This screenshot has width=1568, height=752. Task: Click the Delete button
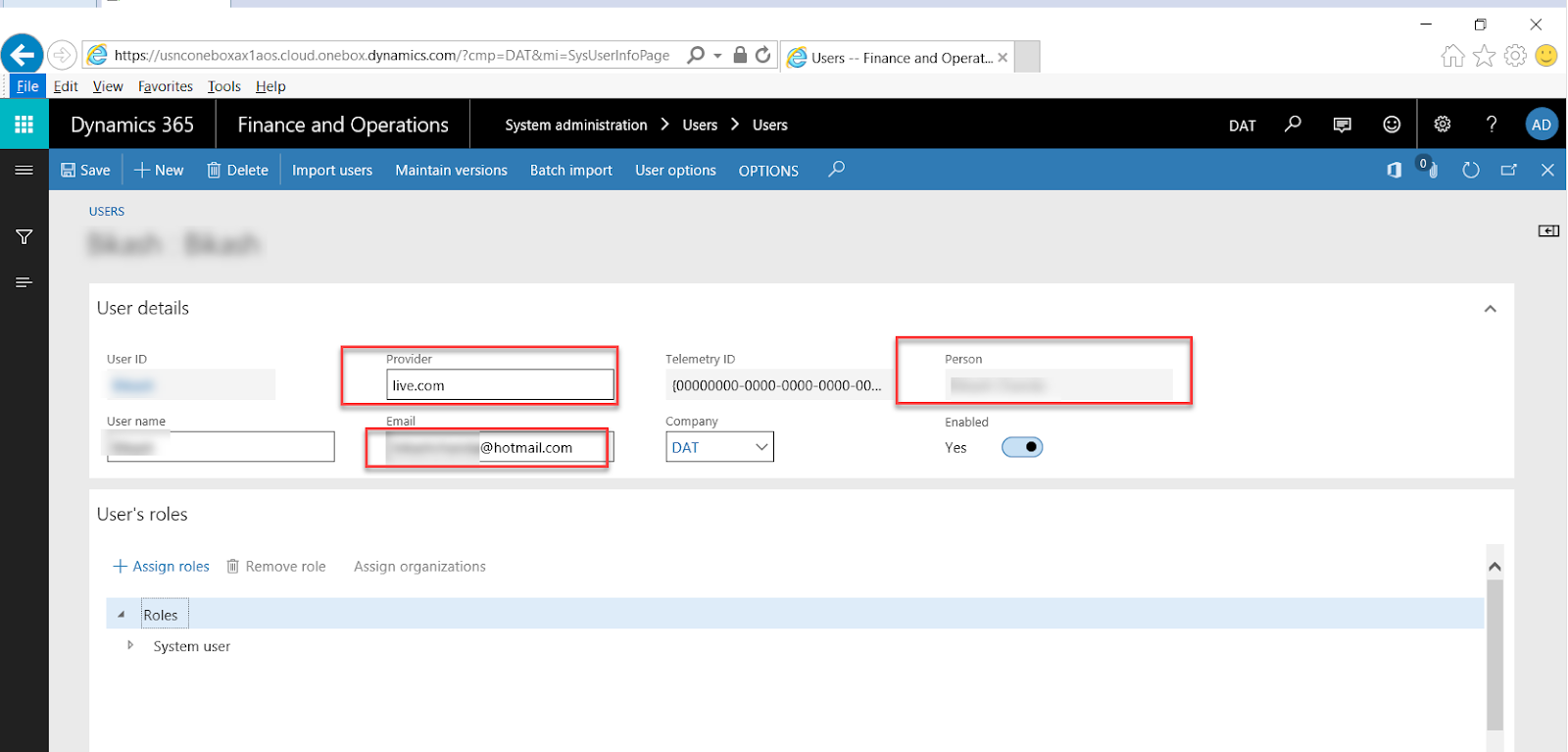point(238,171)
